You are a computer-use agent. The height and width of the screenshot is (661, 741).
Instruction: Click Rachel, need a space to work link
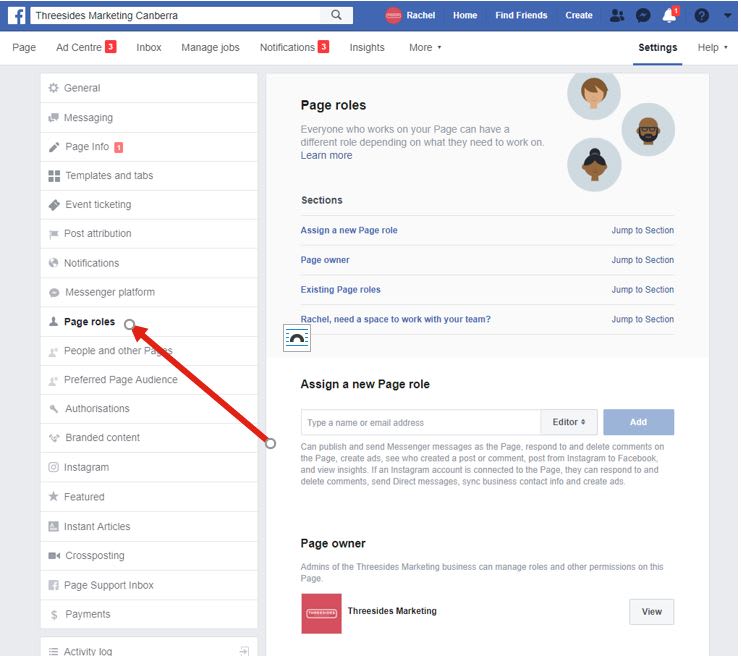tap(397, 320)
